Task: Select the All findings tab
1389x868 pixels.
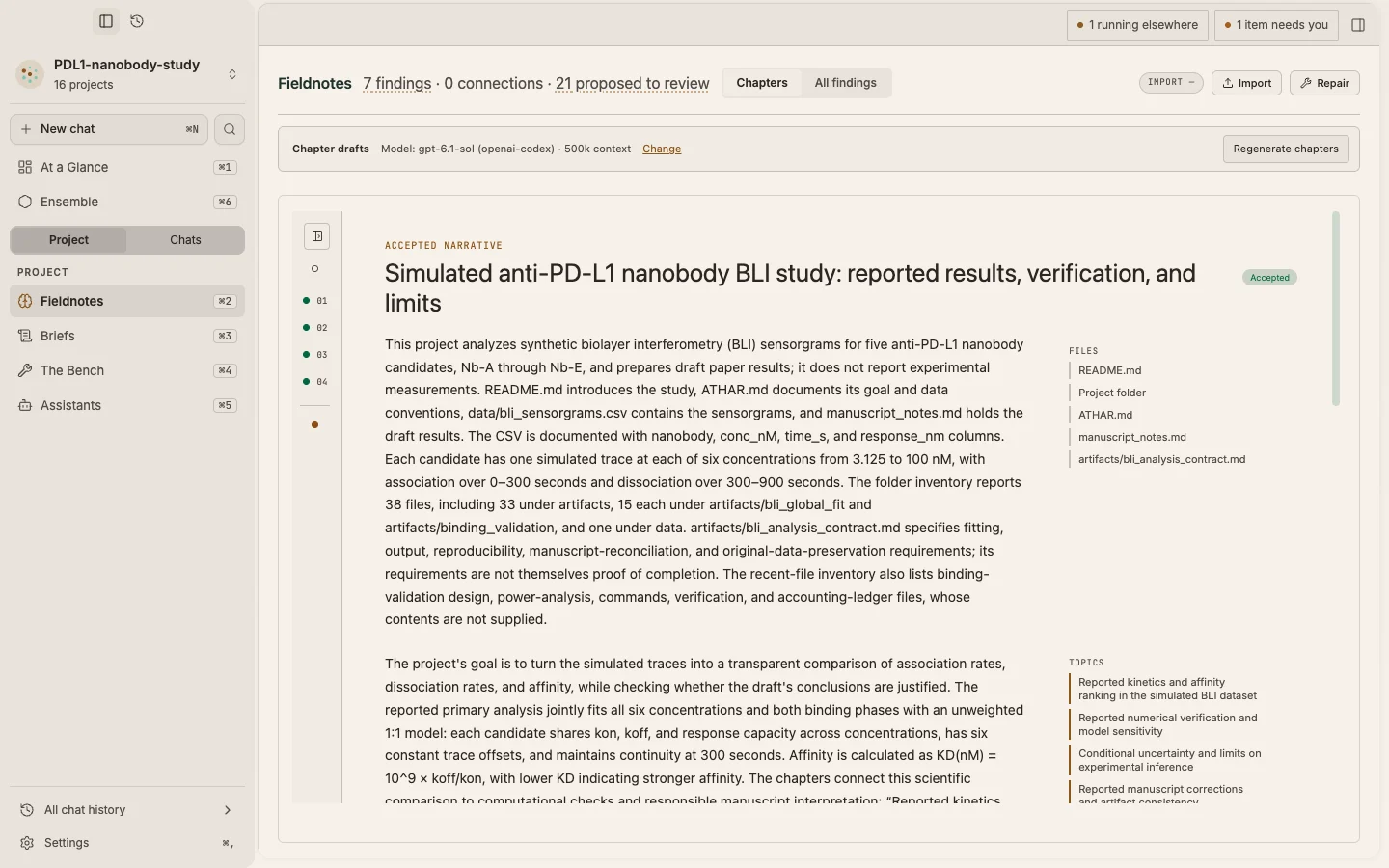Action: (845, 83)
